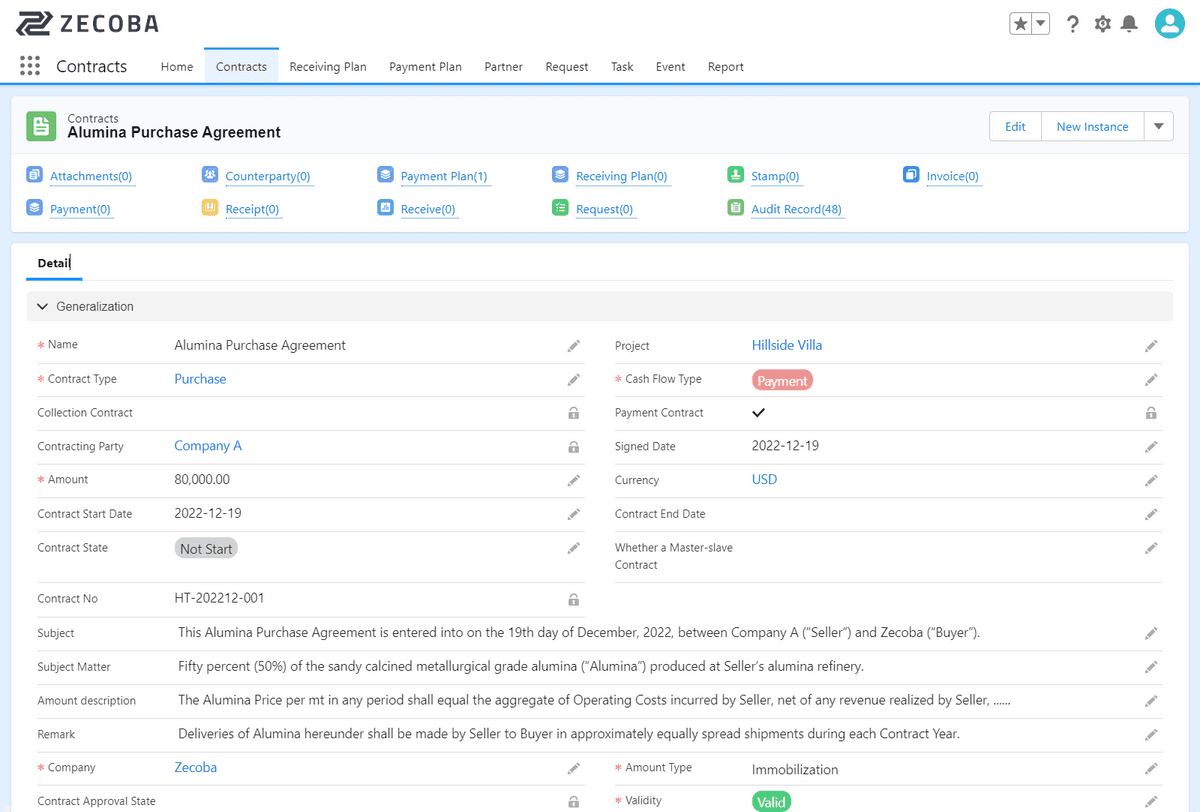Screen dimensions: 1200x812
Task: Switch to the Payment Plan tab
Action: (425, 67)
